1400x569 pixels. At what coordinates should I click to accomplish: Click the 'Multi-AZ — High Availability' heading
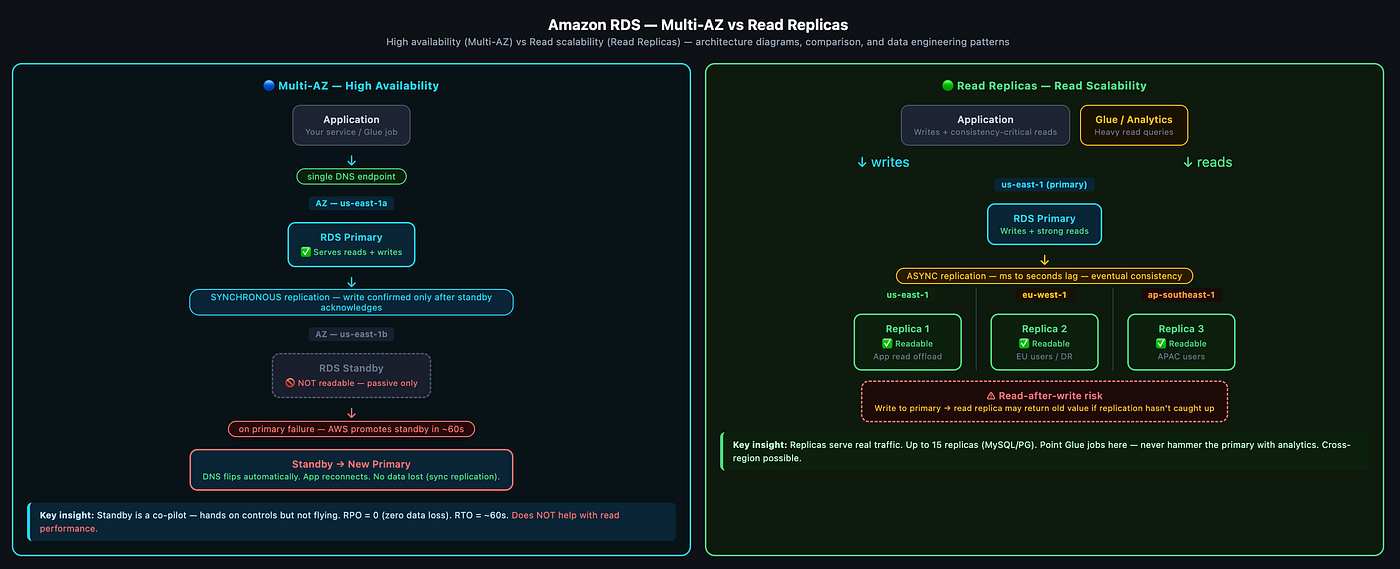[x=358, y=86]
